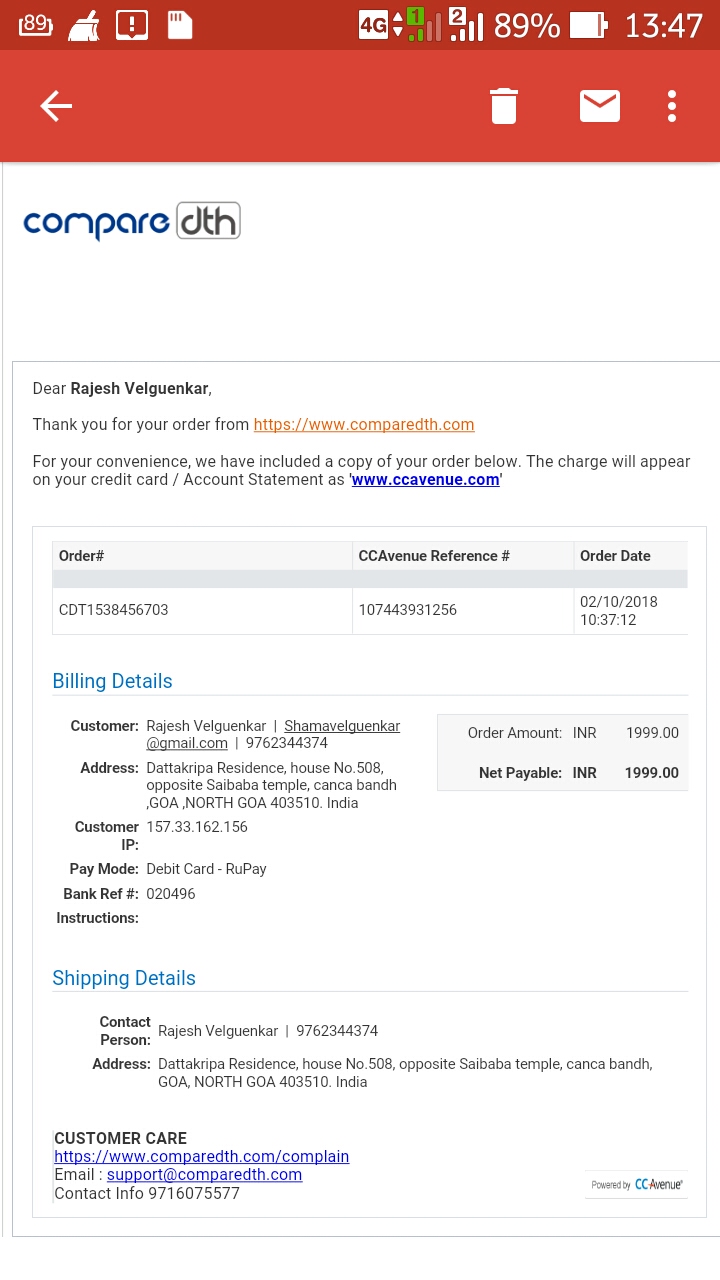Tap the Billing Details heading
This screenshot has height=1280, width=720.
point(112,681)
